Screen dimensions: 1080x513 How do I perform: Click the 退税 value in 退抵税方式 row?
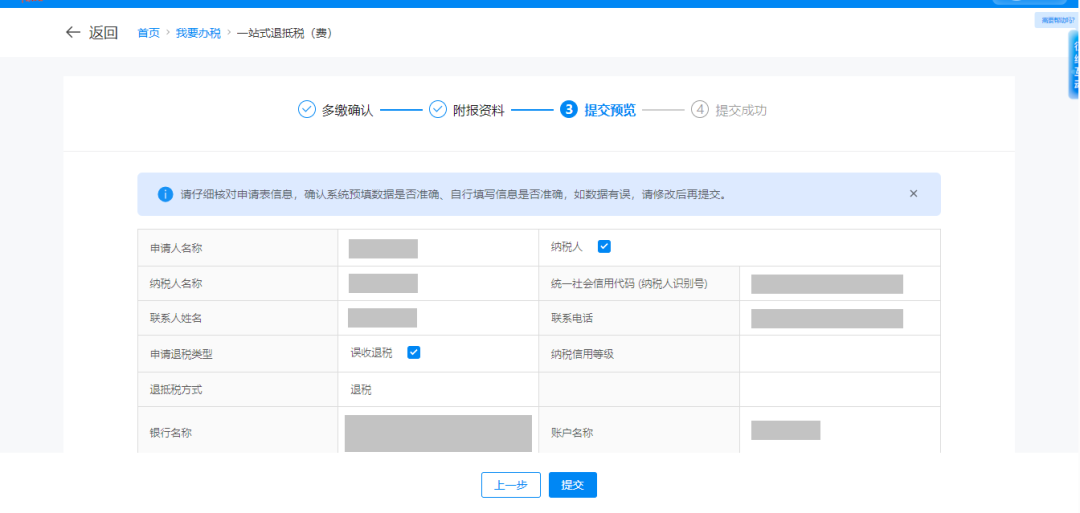tap(361, 390)
